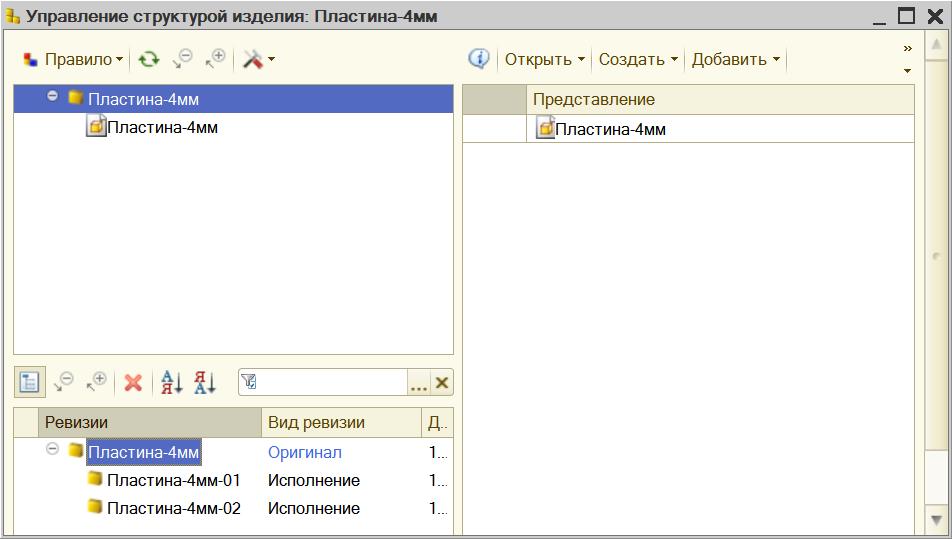This screenshot has height=539, width=952.
Task: Click the red X delete icon
Action: (133, 382)
